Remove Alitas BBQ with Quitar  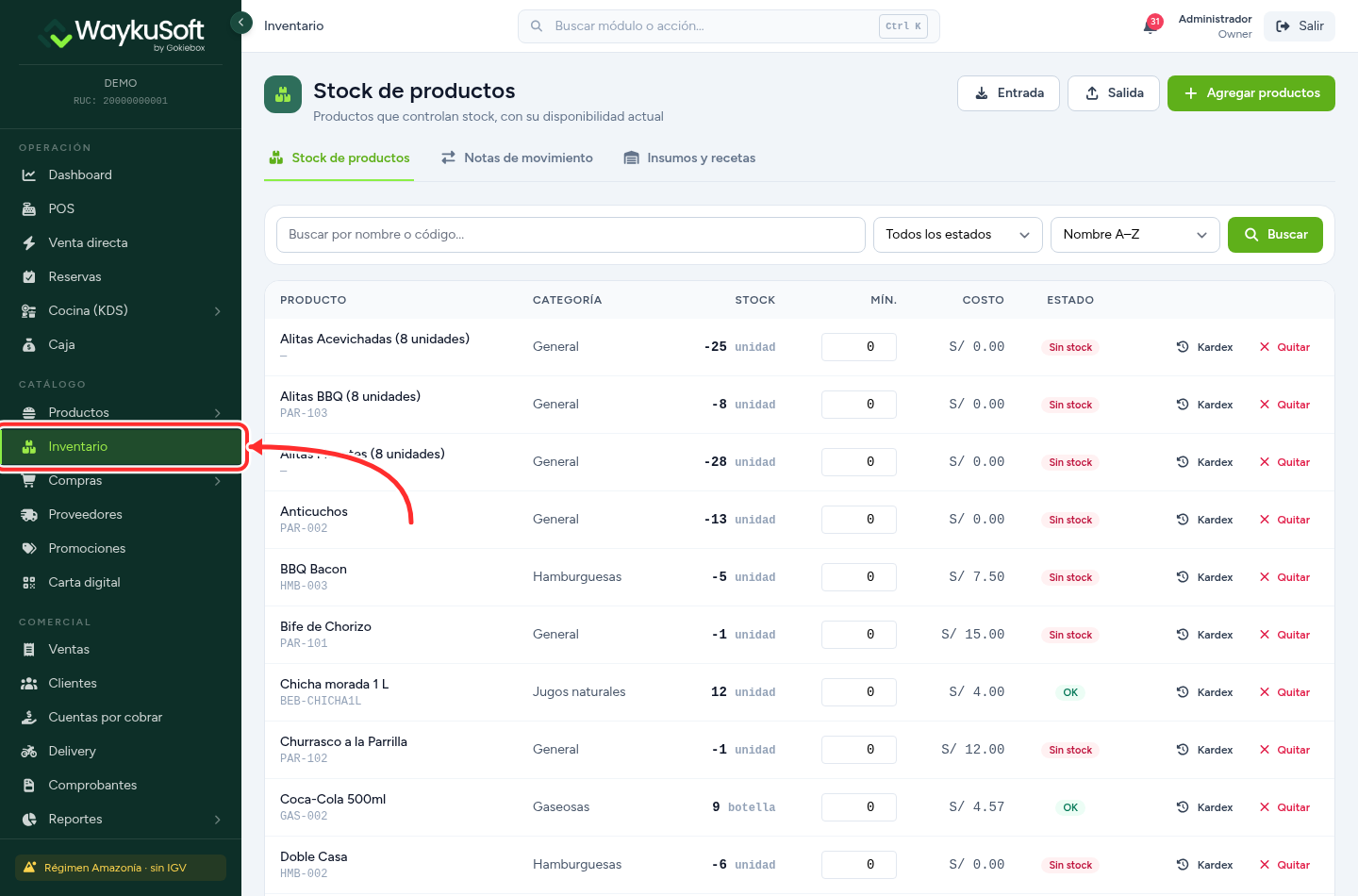pos(1284,405)
